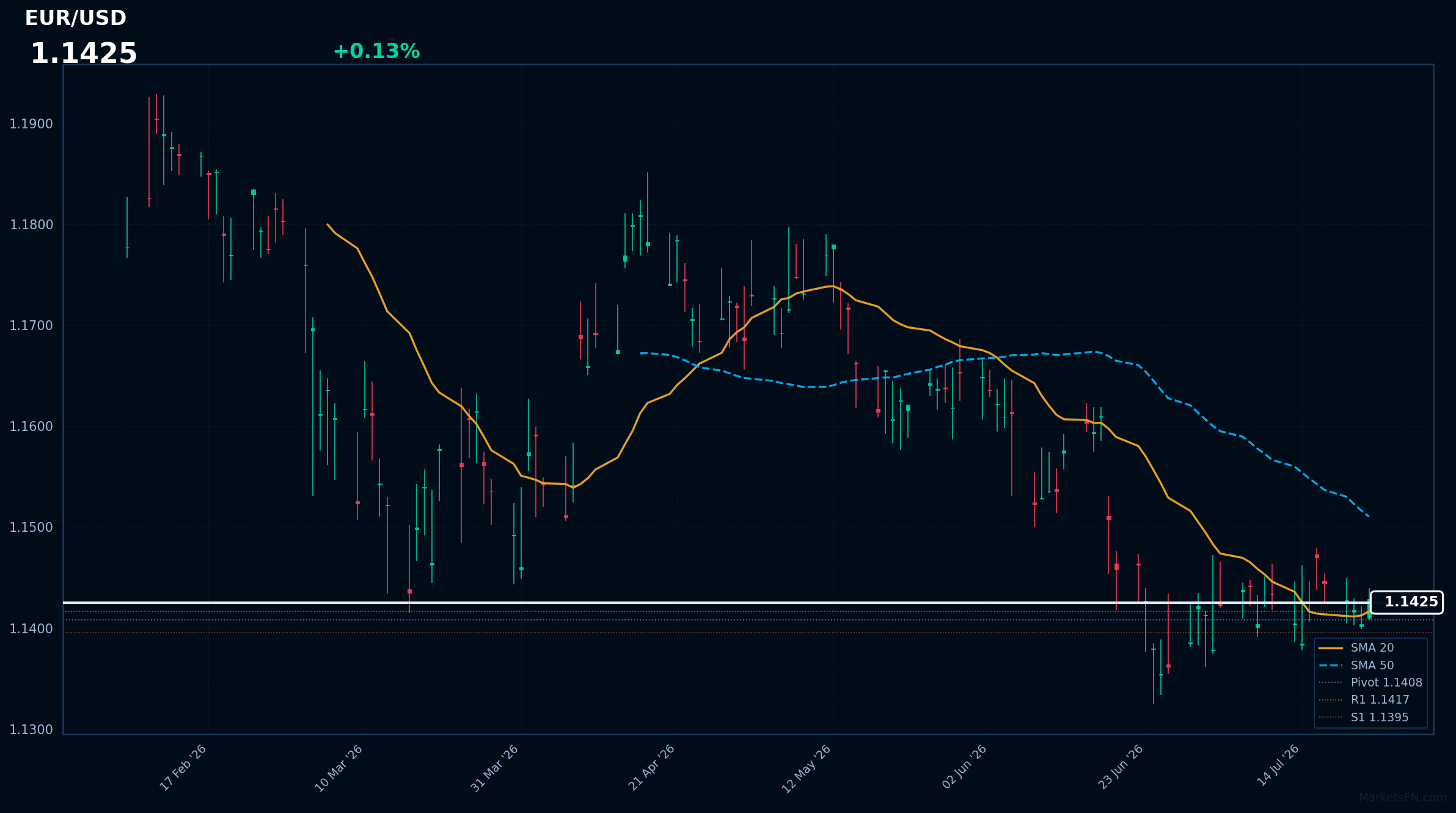Click the 23 Jun '26 date label
The width and height of the screenshot is (1456, 813).
[x=1121, y=767]
